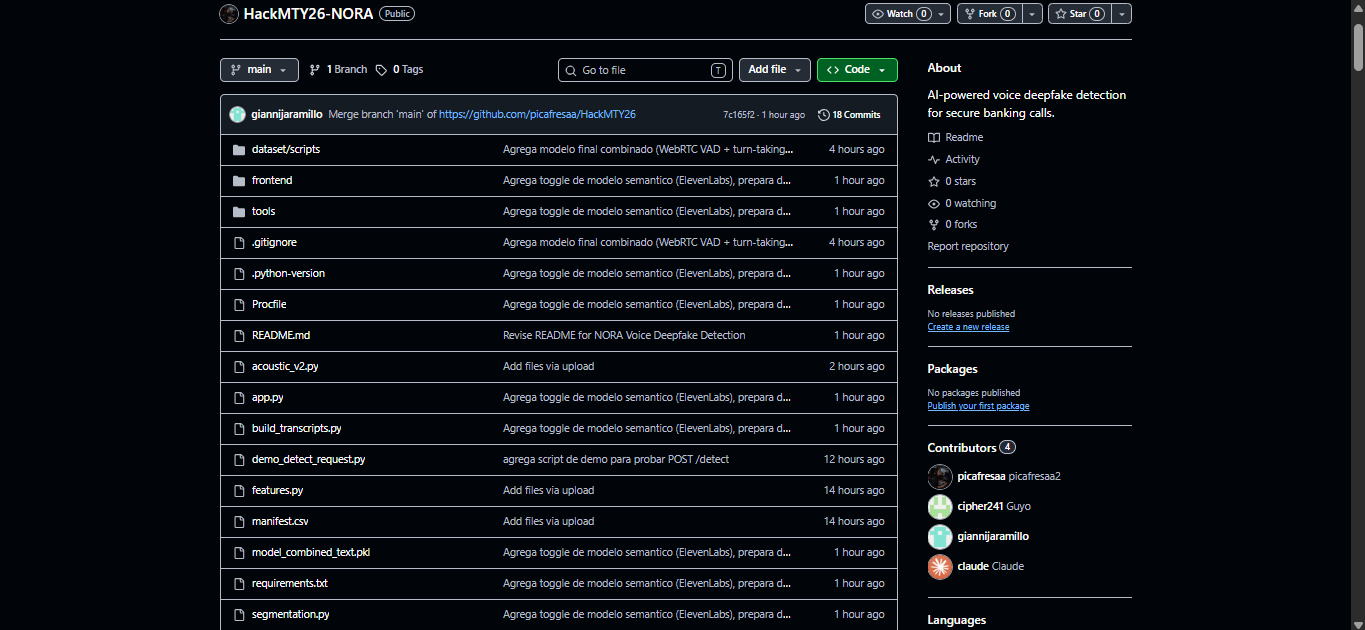Focus the Go to file search field

(x=645, y=70)
